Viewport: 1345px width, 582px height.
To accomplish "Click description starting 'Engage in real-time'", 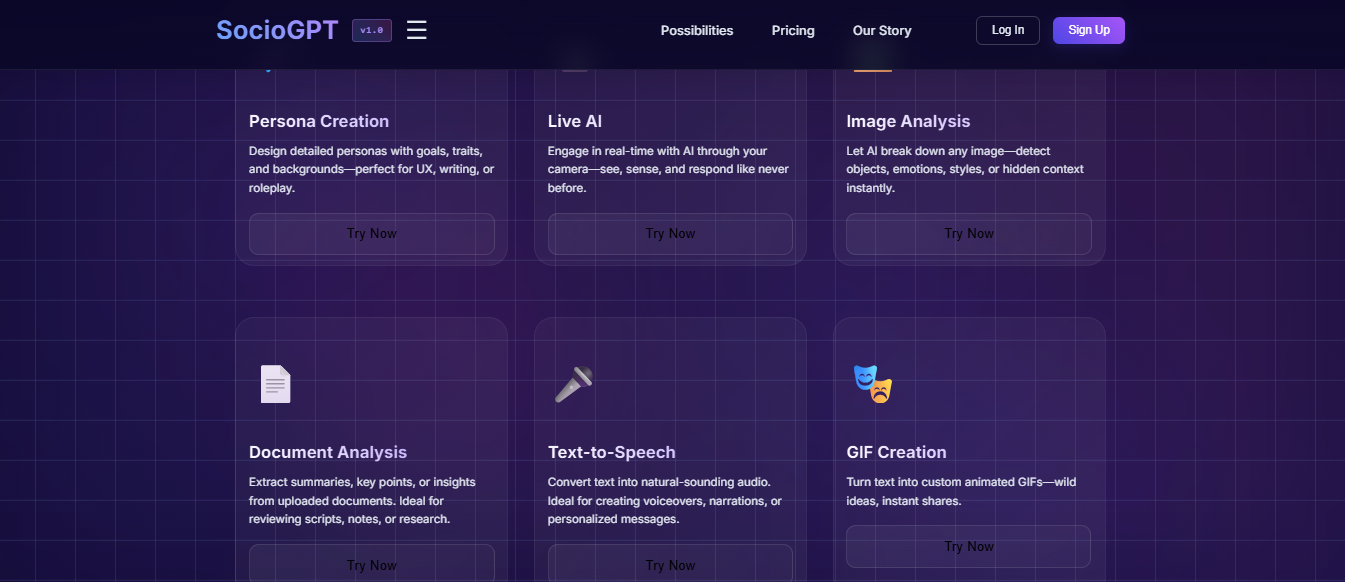I will [668, 169].
